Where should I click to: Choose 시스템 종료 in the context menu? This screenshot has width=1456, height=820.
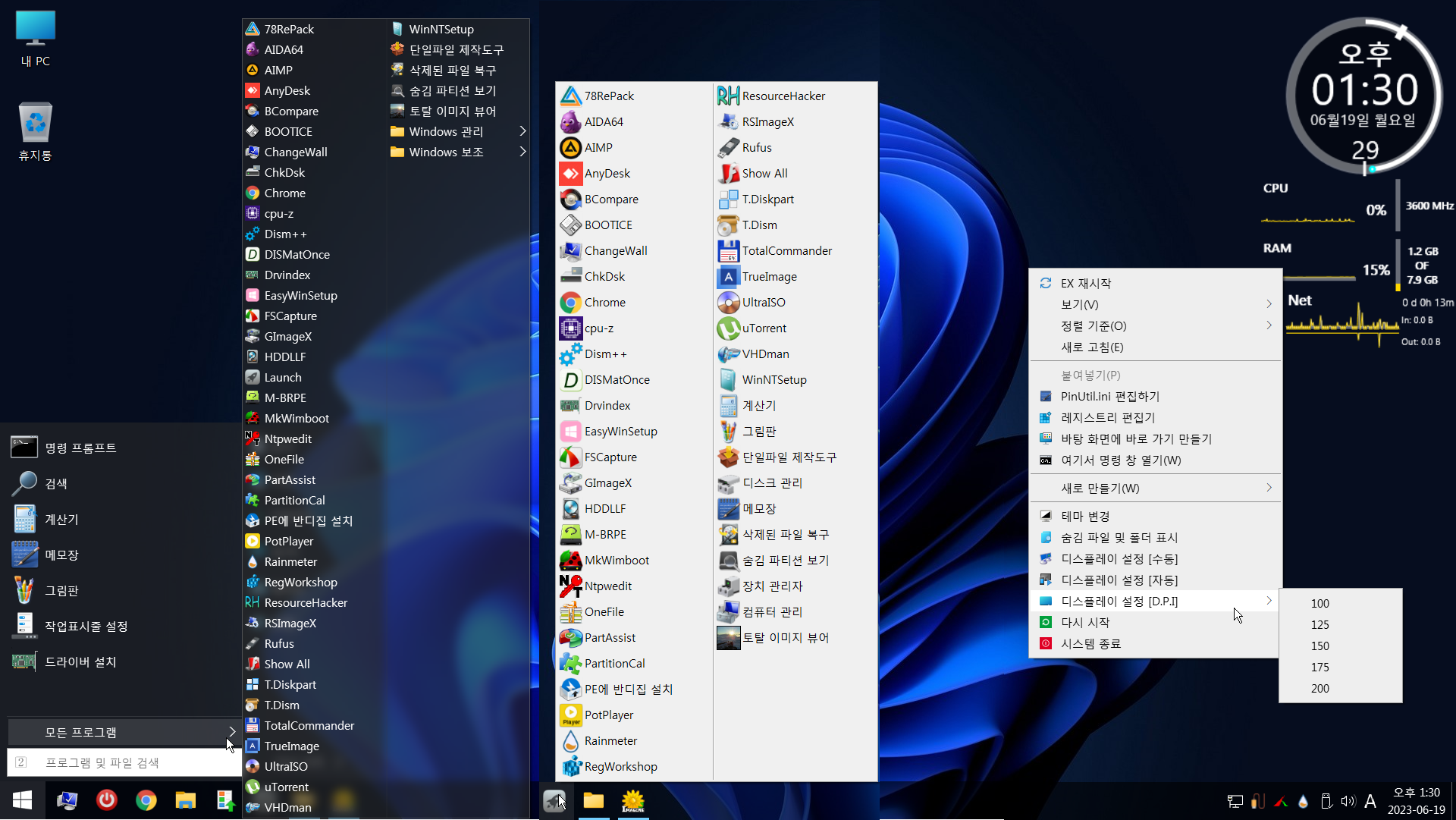(1156, 643)
